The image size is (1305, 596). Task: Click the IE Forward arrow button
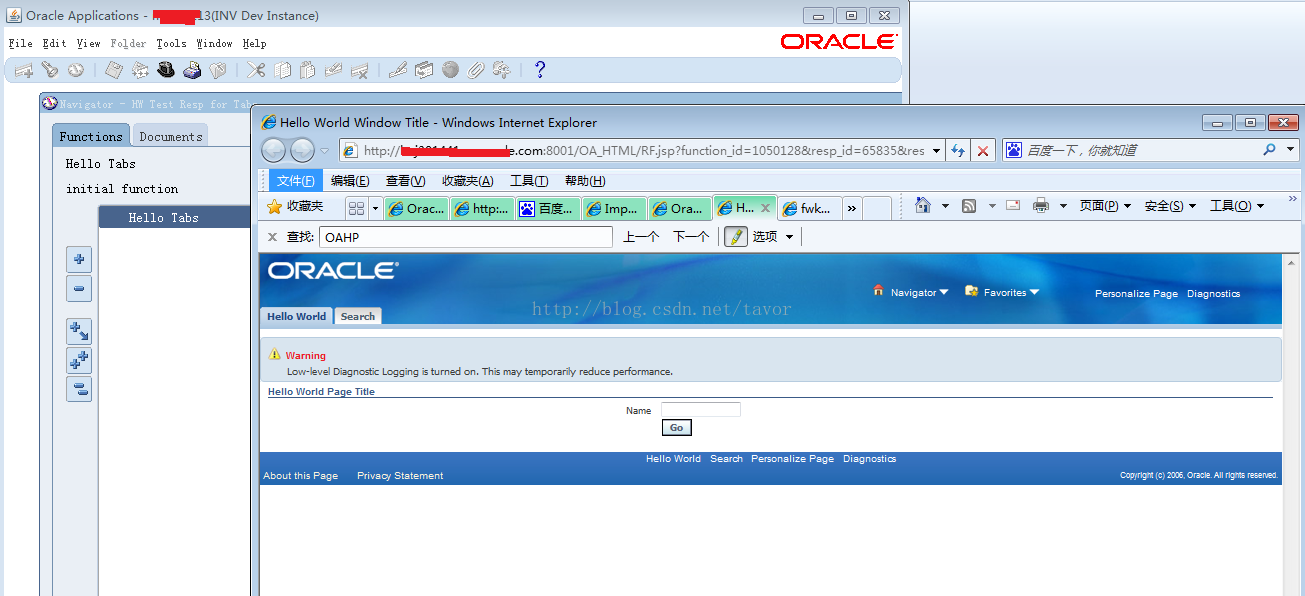click(x=302, y=150)
